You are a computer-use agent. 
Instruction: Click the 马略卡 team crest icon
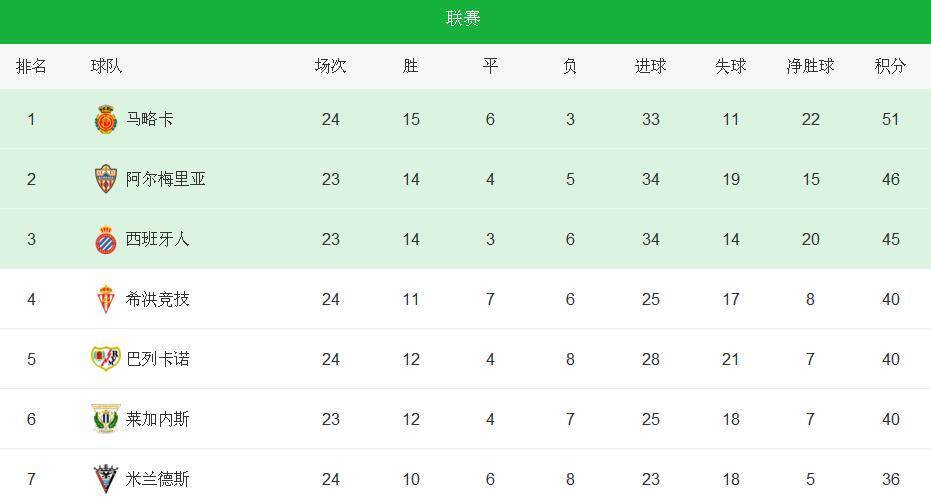coord(106,119)
